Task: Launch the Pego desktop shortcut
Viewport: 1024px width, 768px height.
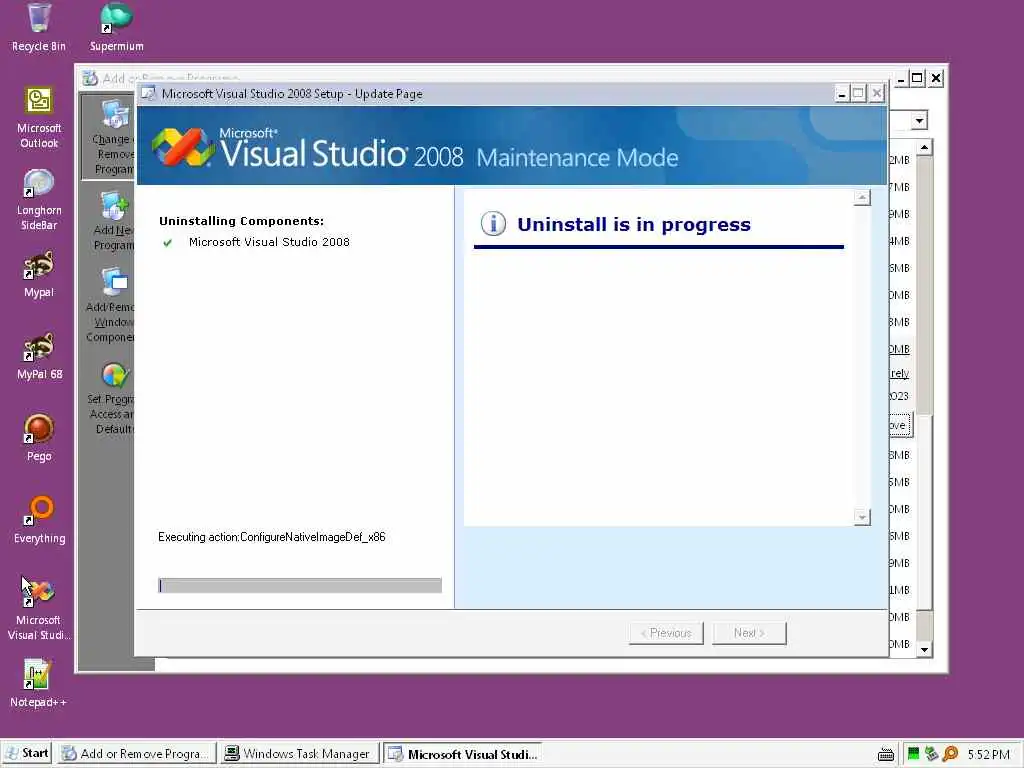Action: tap(39, 438)
